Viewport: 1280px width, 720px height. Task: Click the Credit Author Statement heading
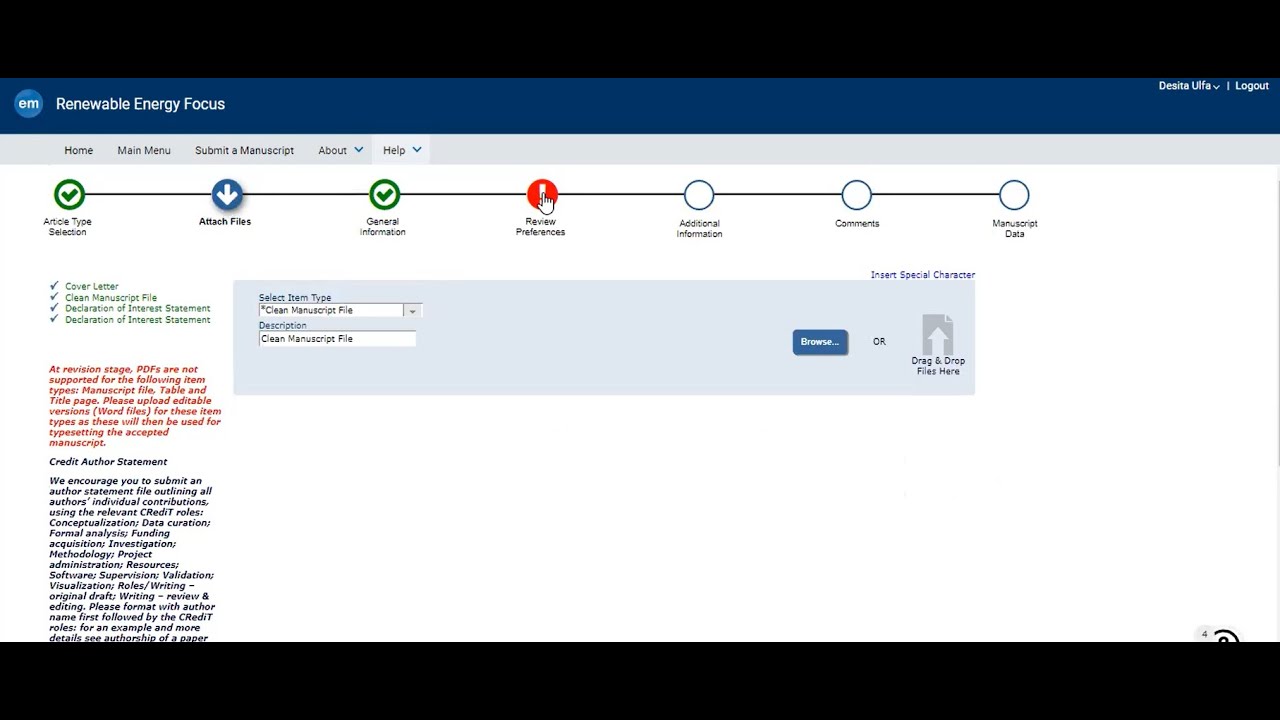click(x=108, y=462)
